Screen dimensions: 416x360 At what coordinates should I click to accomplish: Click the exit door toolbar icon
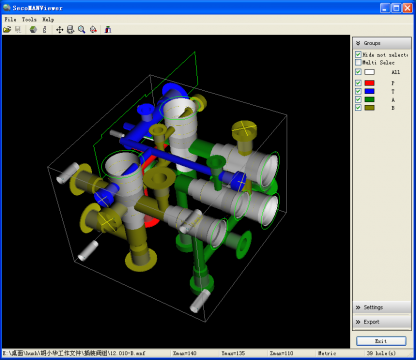pyautogui.click(x=108, y=30)
